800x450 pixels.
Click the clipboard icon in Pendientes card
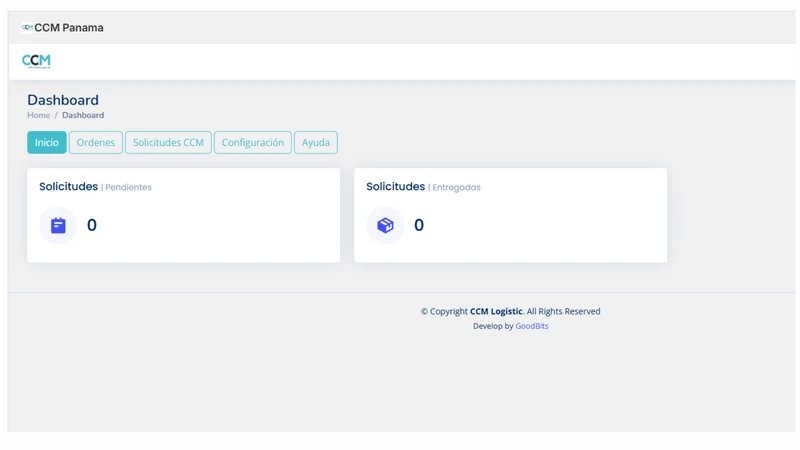58,225
